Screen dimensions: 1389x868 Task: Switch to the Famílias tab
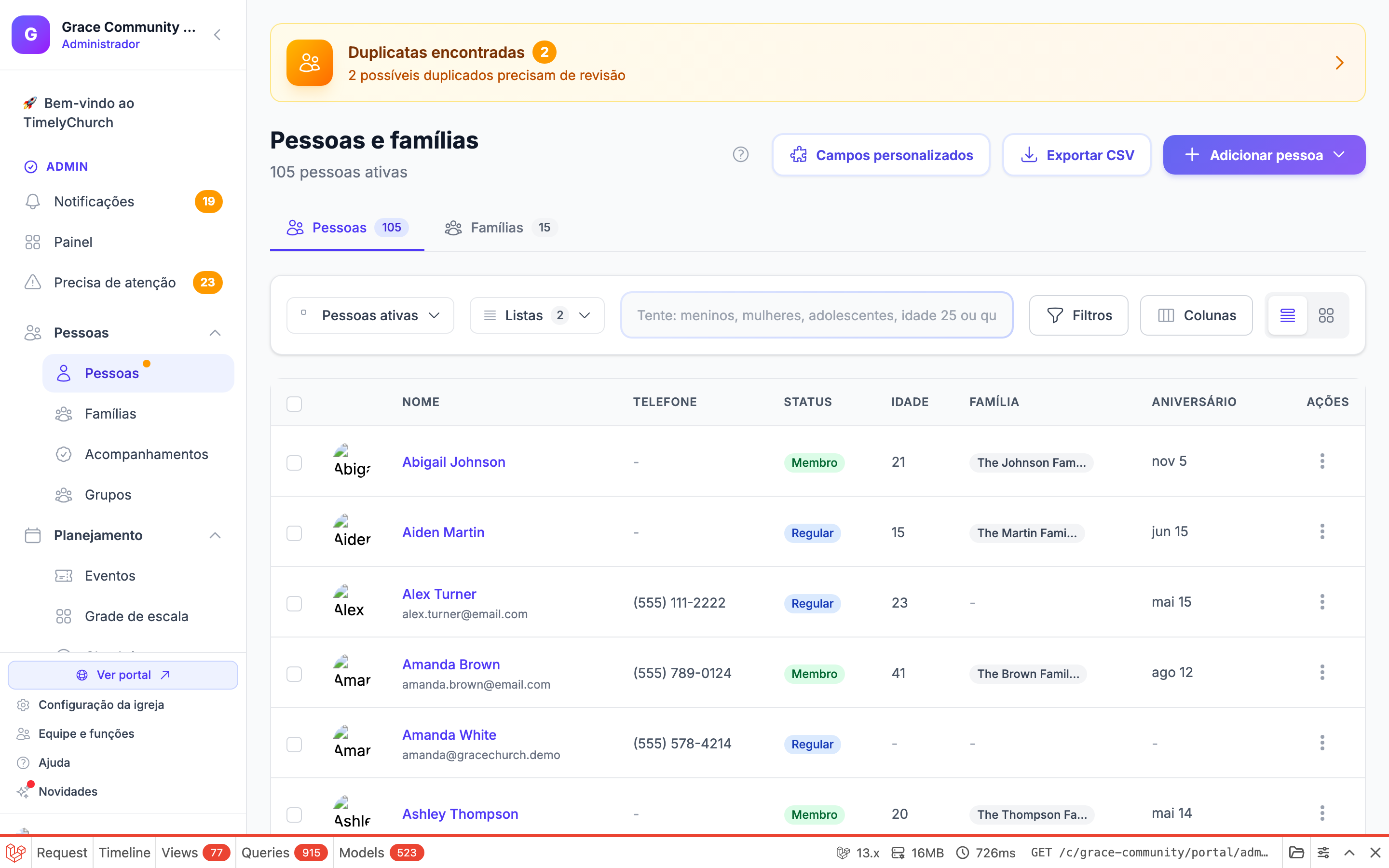(500, 228)
